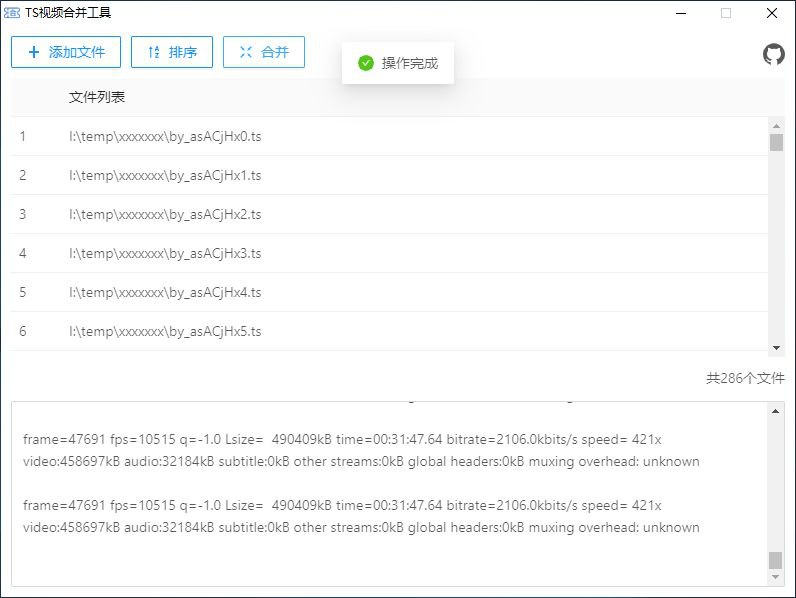Select file row by_asACjHx1.ts
This screenshot has width=796, height=598.
[x=165, y=175]
